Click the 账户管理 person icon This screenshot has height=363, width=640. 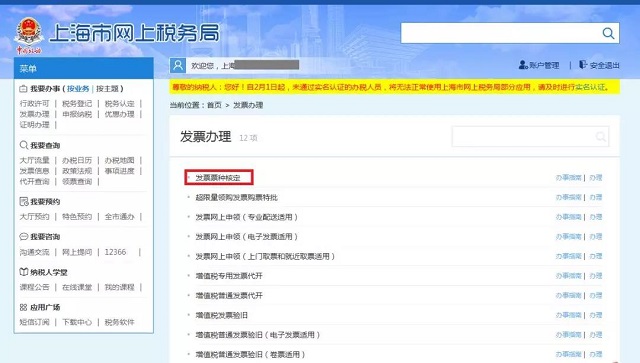523,65
